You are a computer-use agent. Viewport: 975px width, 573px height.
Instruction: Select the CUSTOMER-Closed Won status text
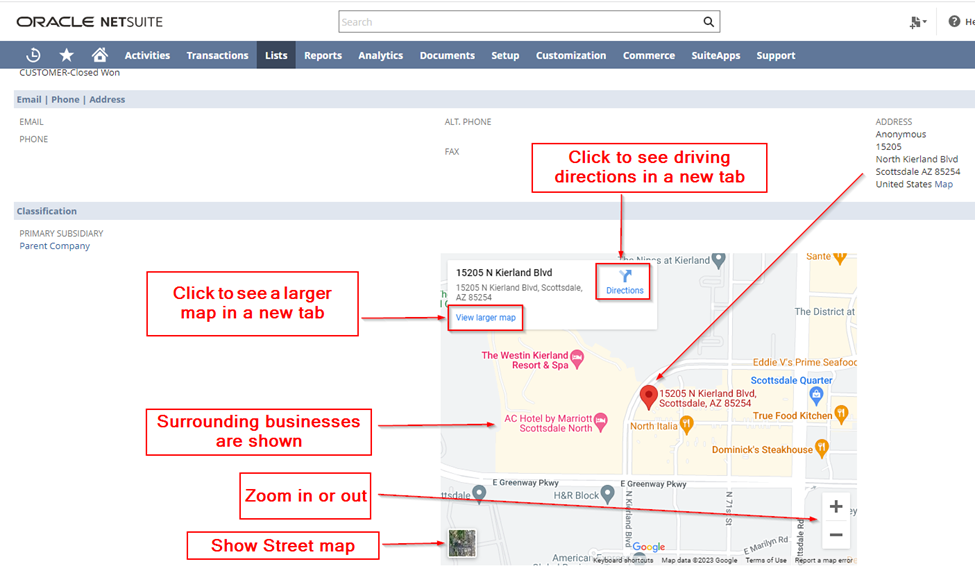click(70, 73)
